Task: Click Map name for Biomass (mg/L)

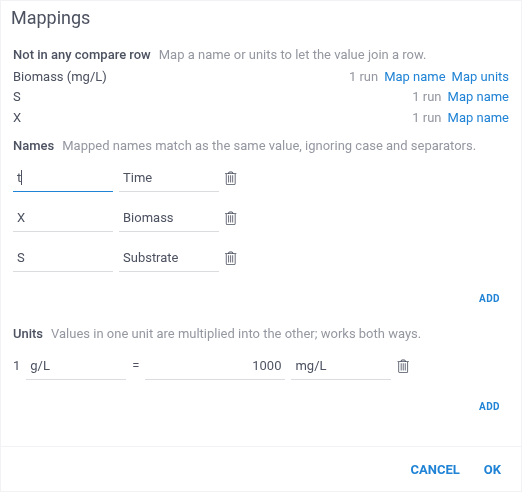Action: 415,77
